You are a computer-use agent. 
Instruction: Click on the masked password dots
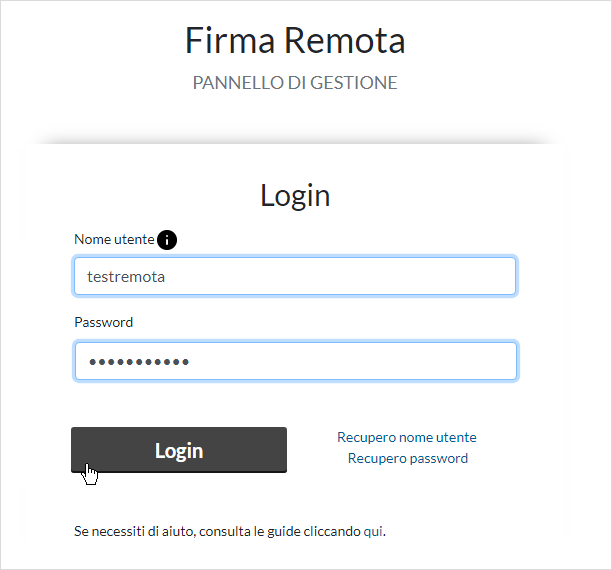[139, 362]
